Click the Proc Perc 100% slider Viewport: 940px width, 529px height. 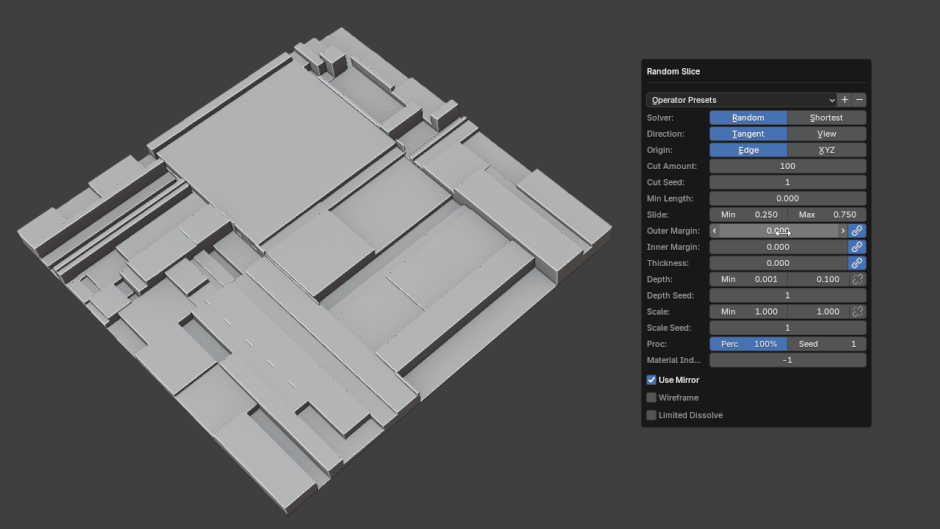tap(748, 344)
